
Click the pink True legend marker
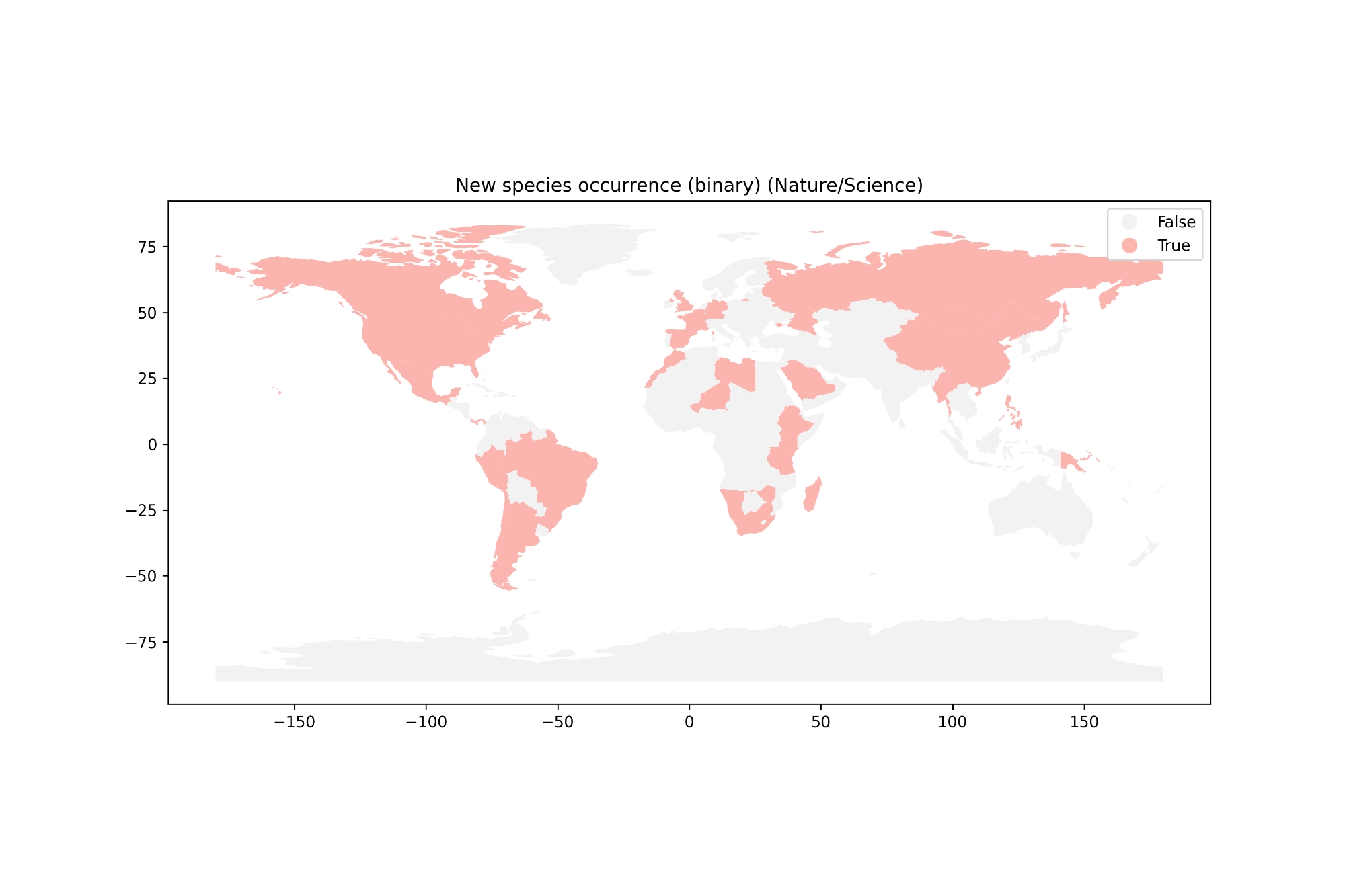point(1129,245)
